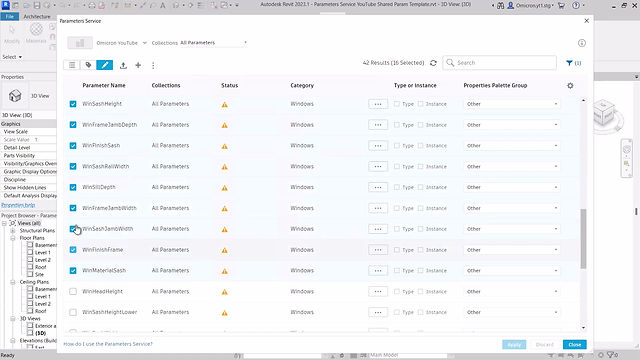Viewport: 640px width, 360px height.
Task: Click the refresh results icon
Action: [x=433, y=63]
